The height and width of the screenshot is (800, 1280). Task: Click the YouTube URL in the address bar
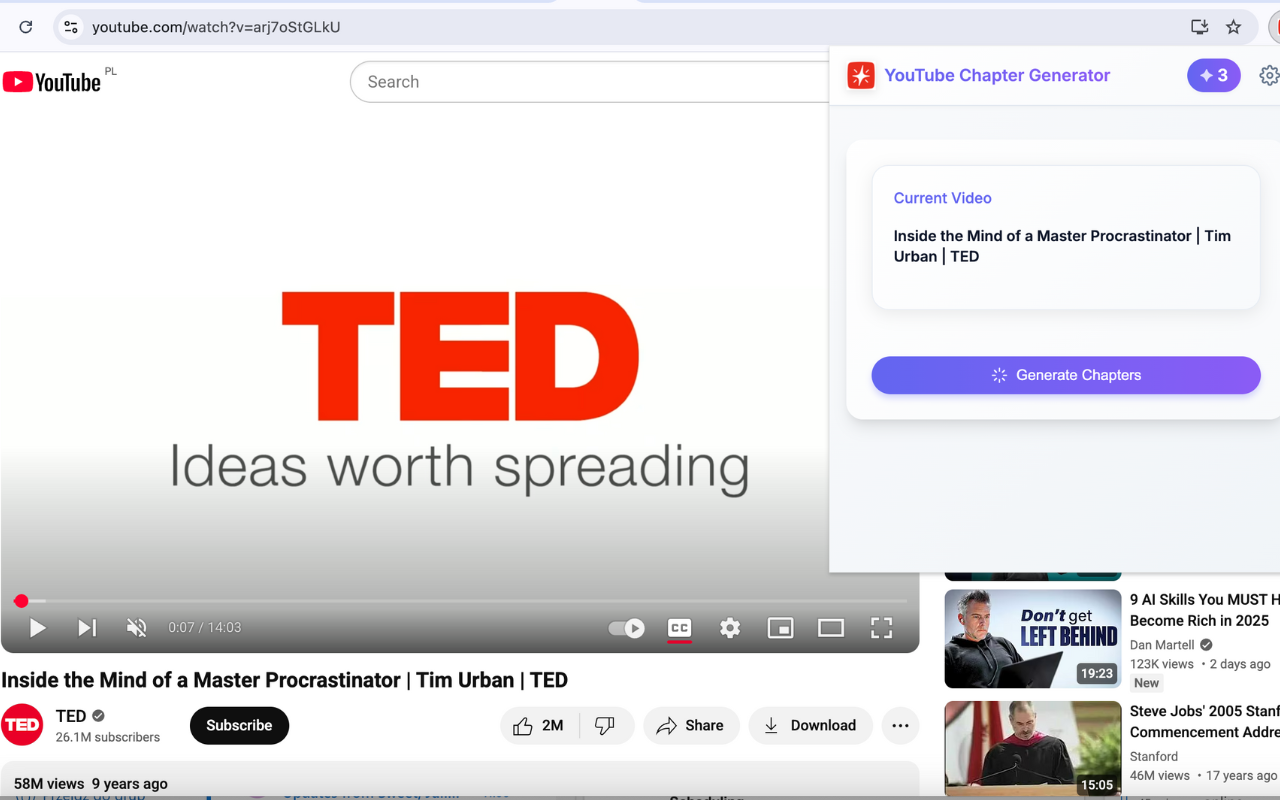coord(216,27)
